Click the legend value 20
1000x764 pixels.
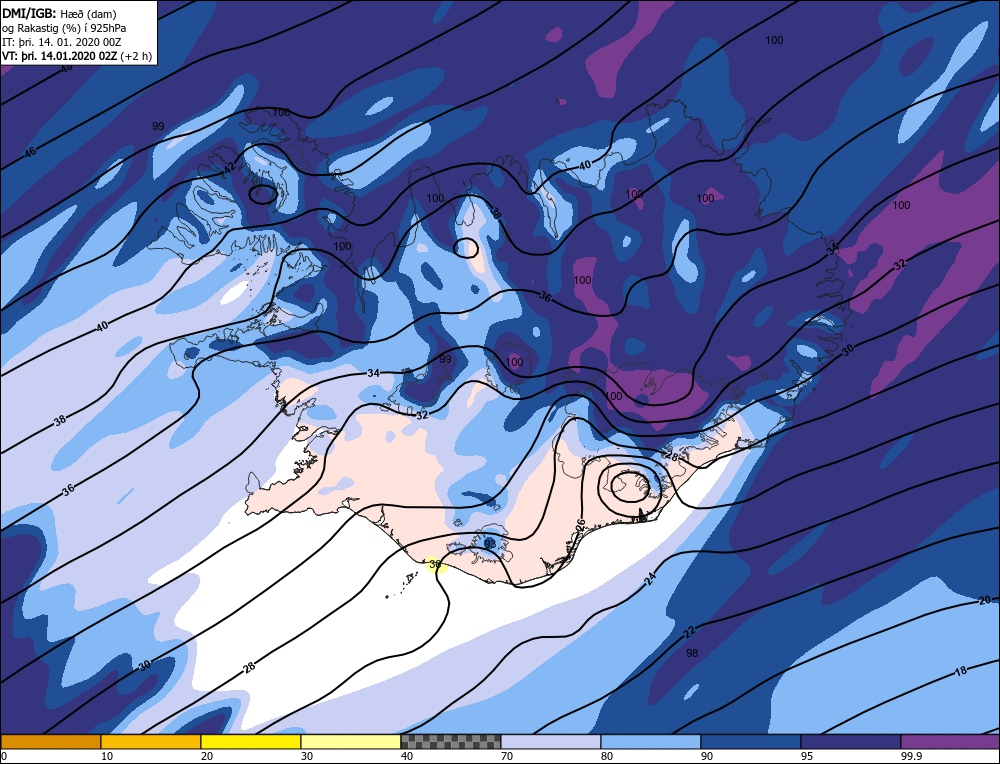click(x=206, y=756)
